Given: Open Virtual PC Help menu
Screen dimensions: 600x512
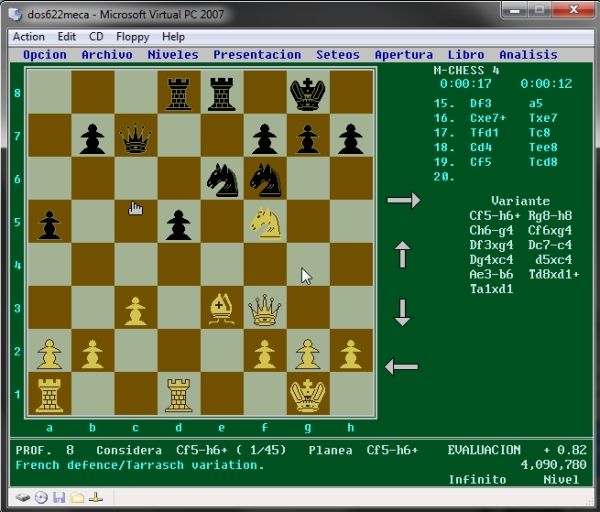Looking at the screenshot, I should coord(173,37).
